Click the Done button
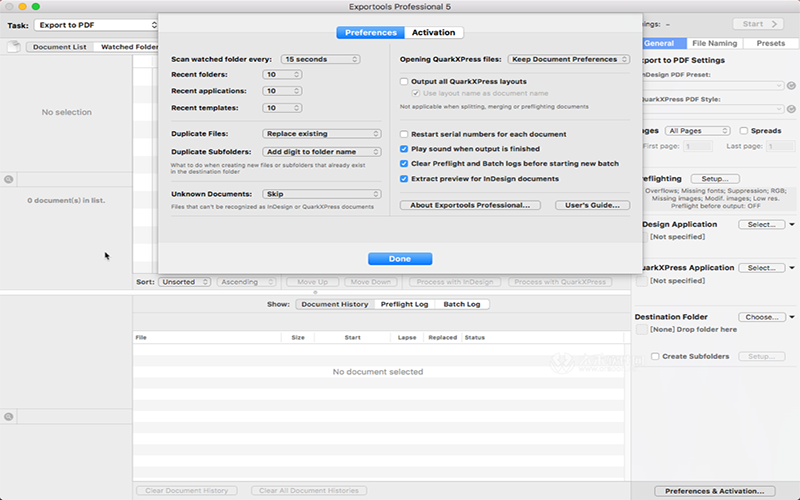Viewport: 800px width, 500px height. click(400, 259)
